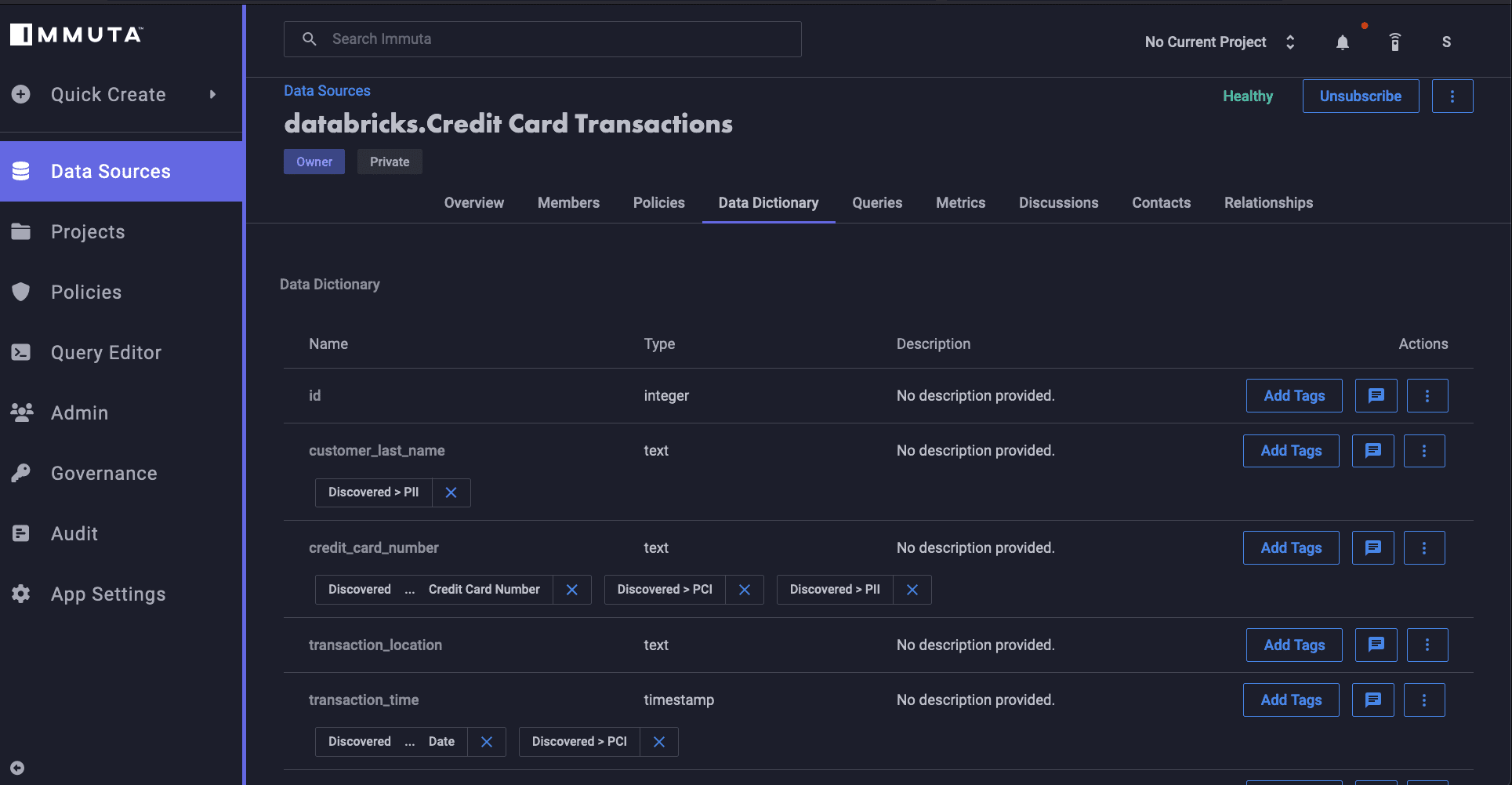1512x785 pixels.
Task: Remove Discovered > PII tag from credit_card_number
Action: point(912,590)
